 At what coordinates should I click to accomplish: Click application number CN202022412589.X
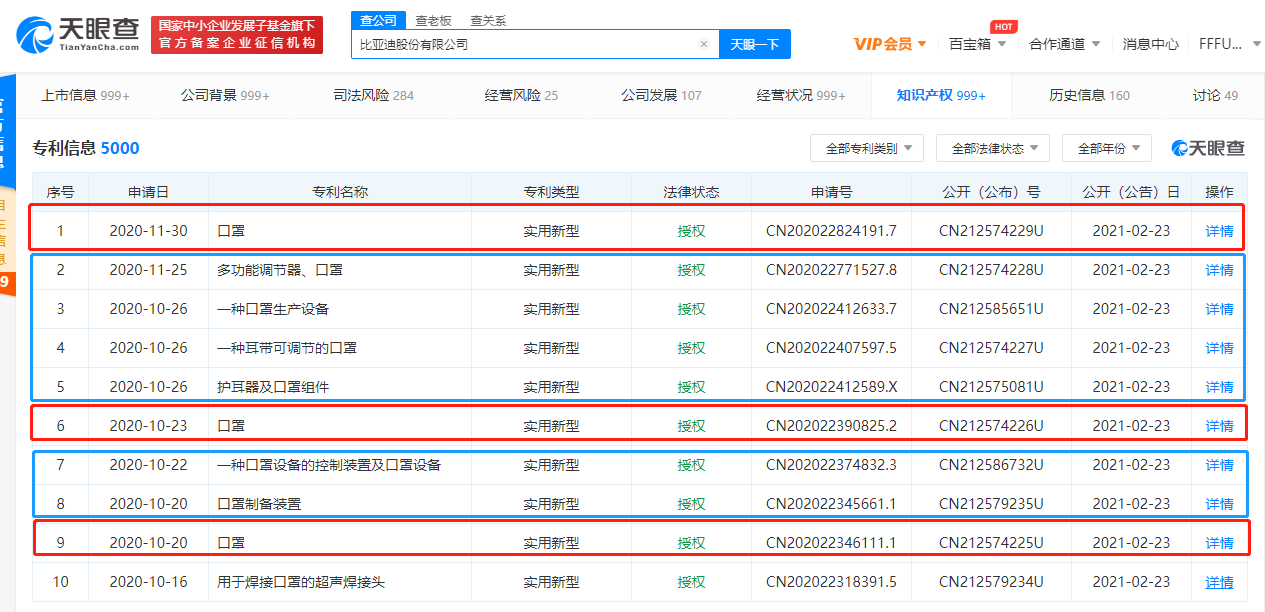coord(831,387)
